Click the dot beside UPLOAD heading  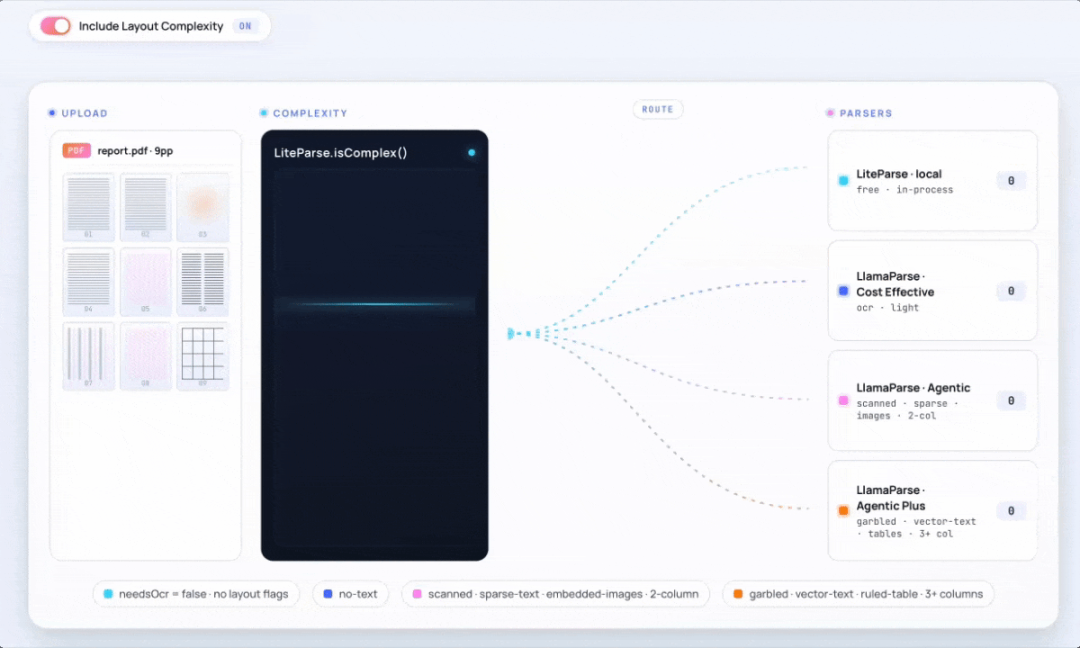point(52,113)
